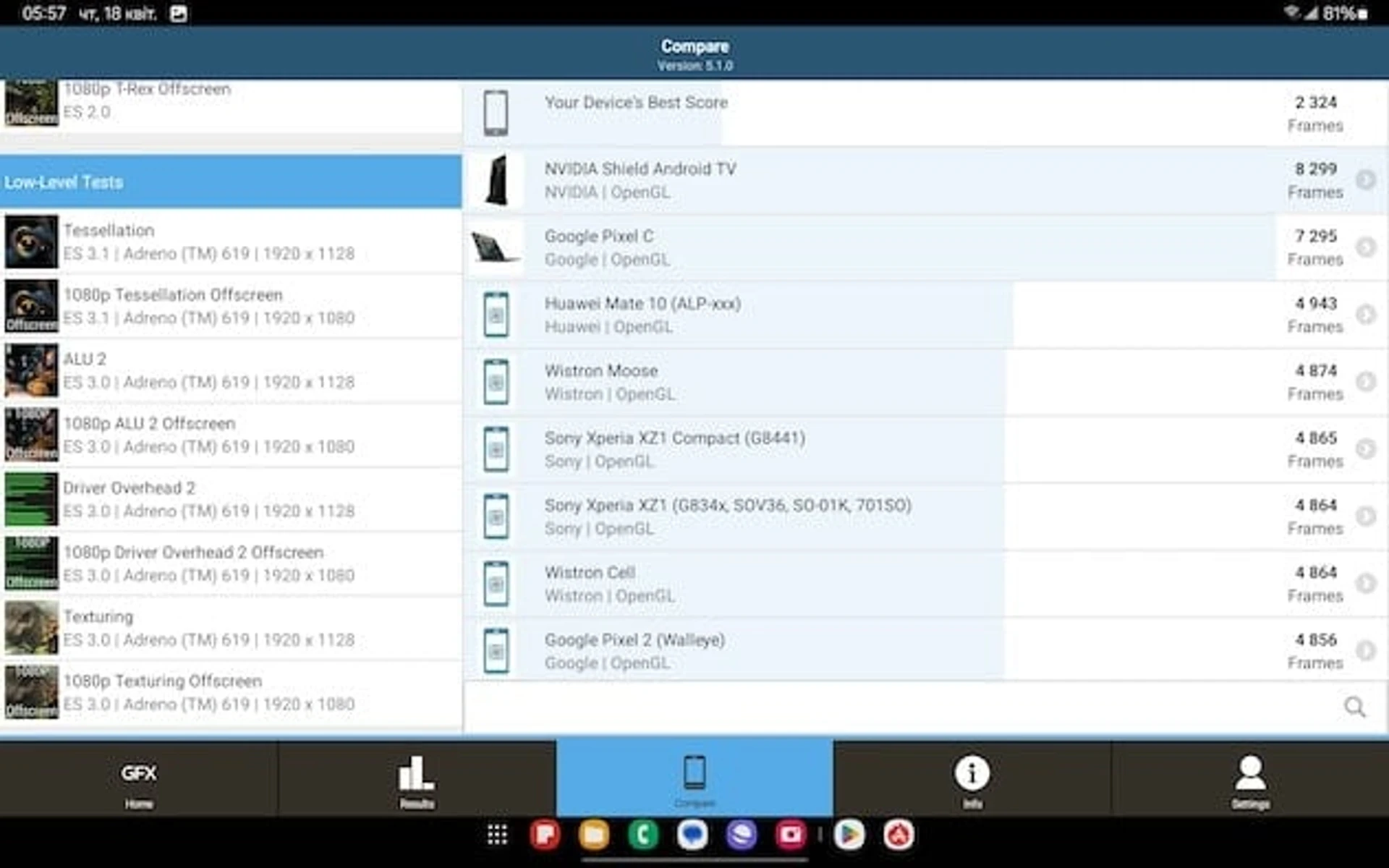Select Driver Overhead 2 test thumbnail

click(x=31, y=499)
